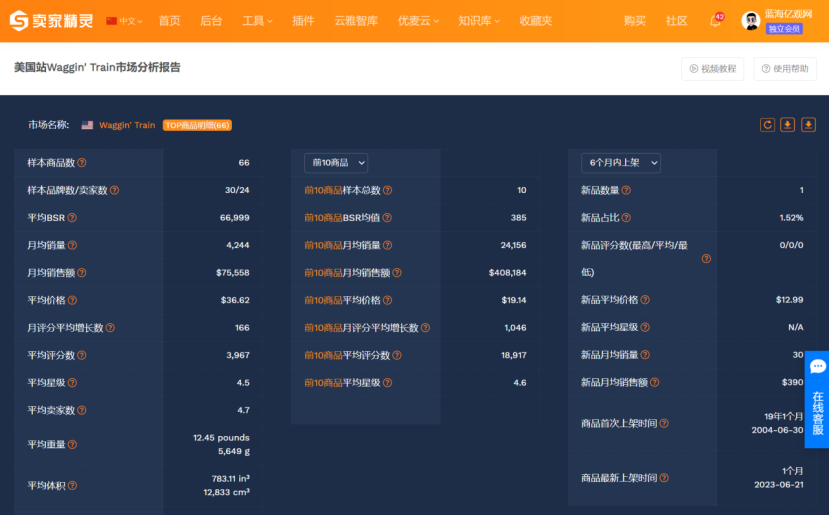Click help icon next to 样本商品数
This screenshot has height=515, width=829.
coord(82,163)
